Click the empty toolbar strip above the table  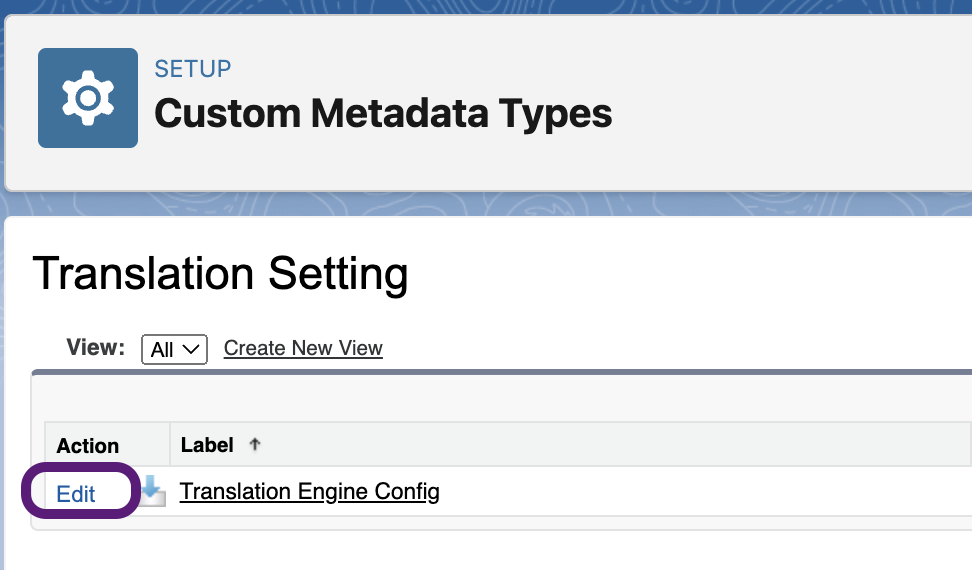(x=500, y=397)
